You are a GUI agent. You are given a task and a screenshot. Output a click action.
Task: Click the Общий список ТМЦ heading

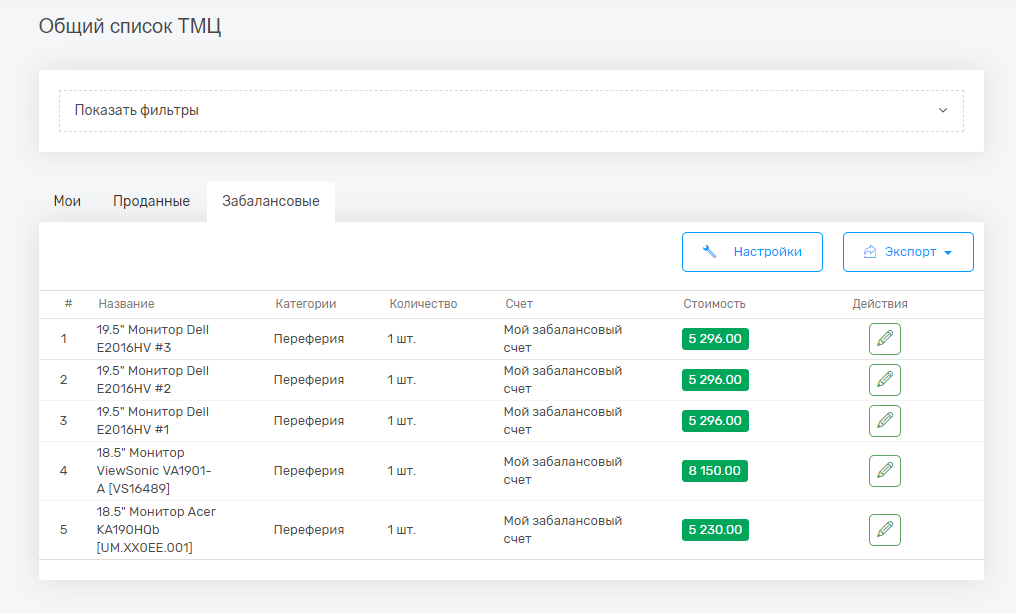130,27
